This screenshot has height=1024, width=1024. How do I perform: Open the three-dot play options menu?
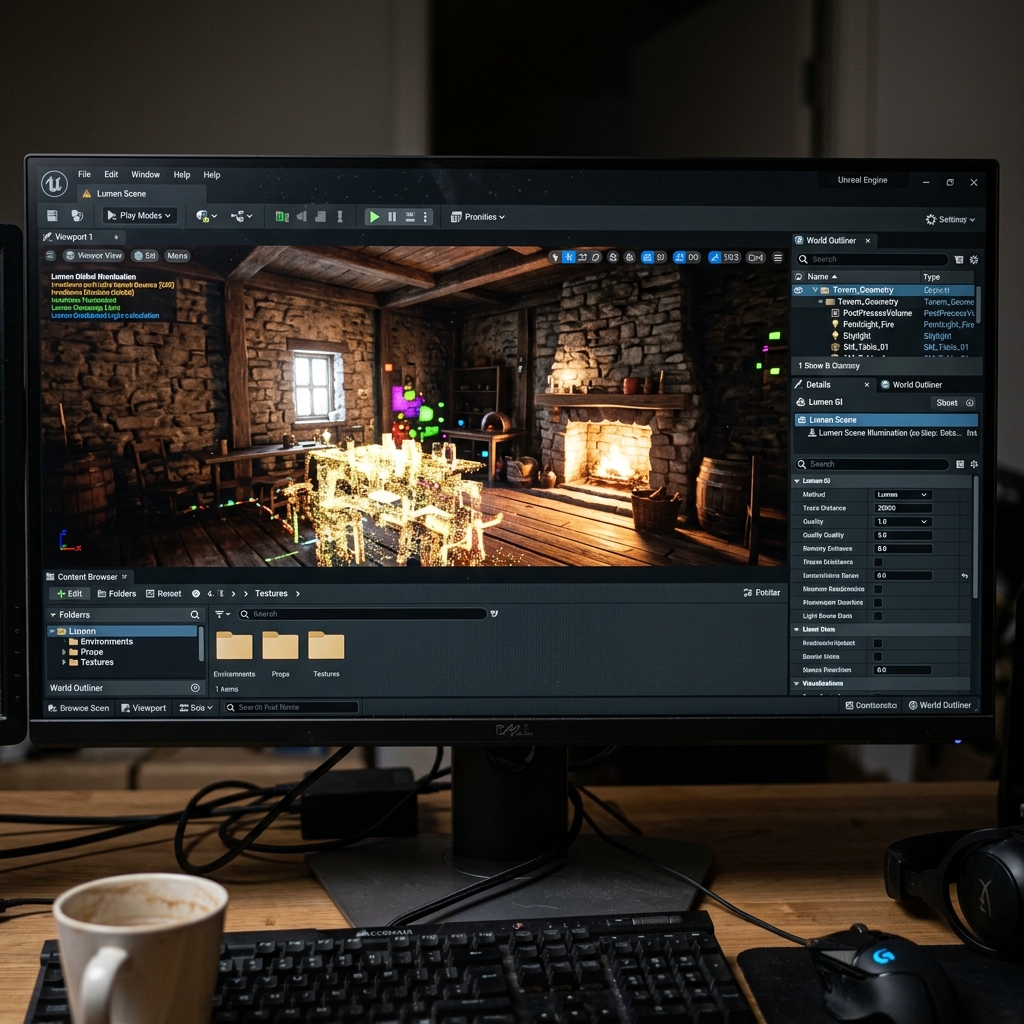tap(425, 217)
